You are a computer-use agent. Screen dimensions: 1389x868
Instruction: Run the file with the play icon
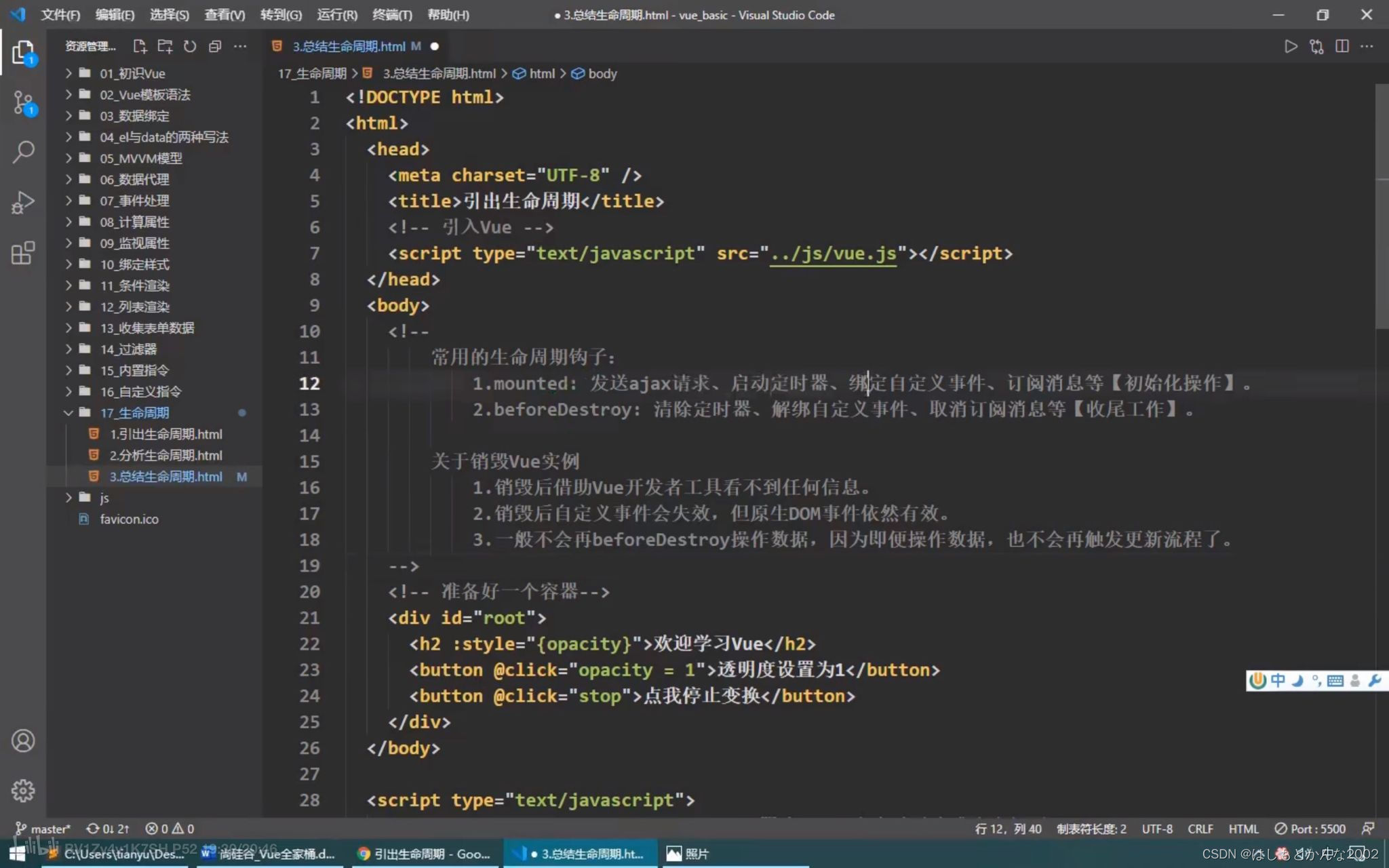[1291, 46]
